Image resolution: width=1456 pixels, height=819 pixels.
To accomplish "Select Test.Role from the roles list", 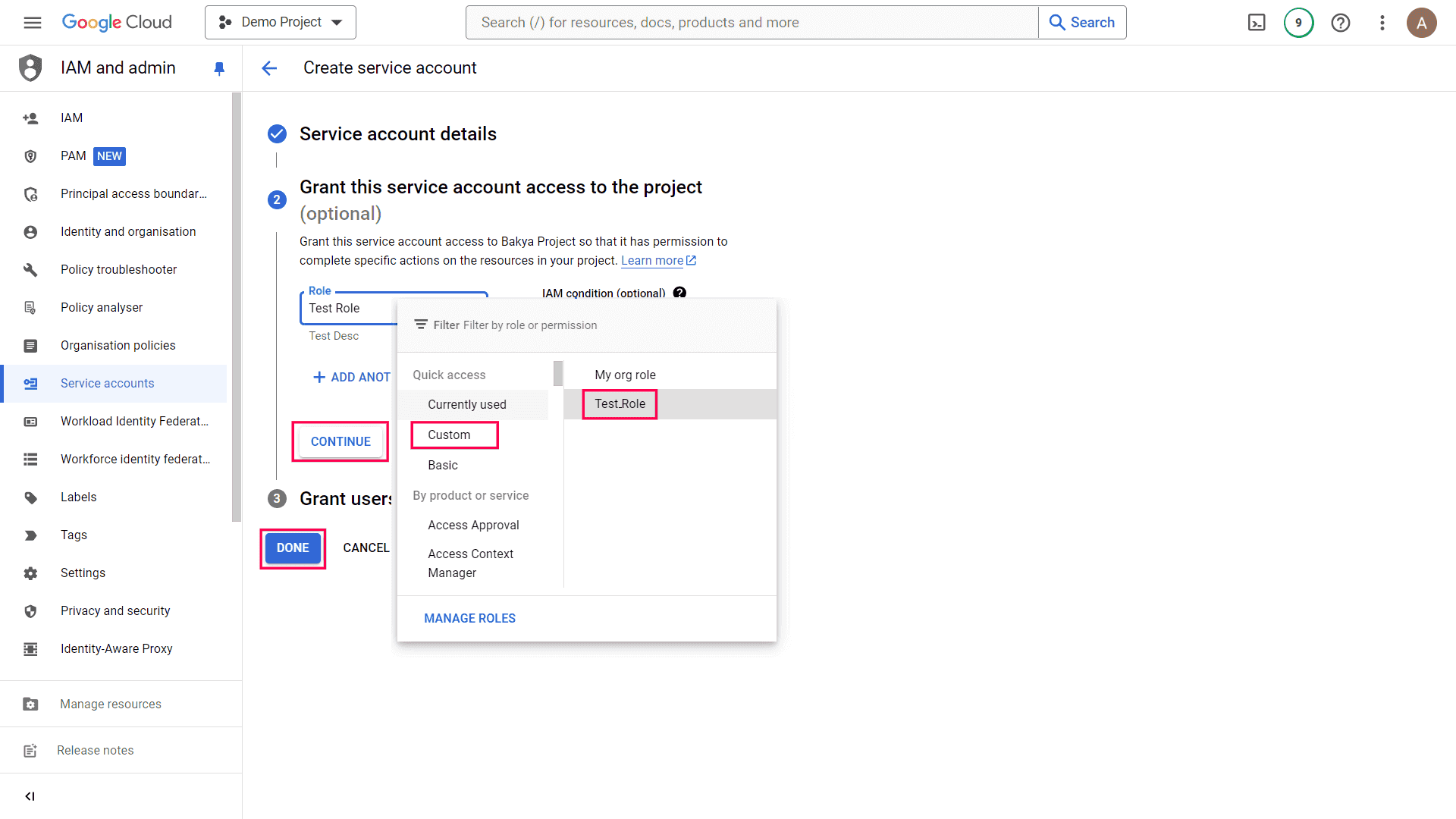I will pyautogui.click(x=620, y=404).
